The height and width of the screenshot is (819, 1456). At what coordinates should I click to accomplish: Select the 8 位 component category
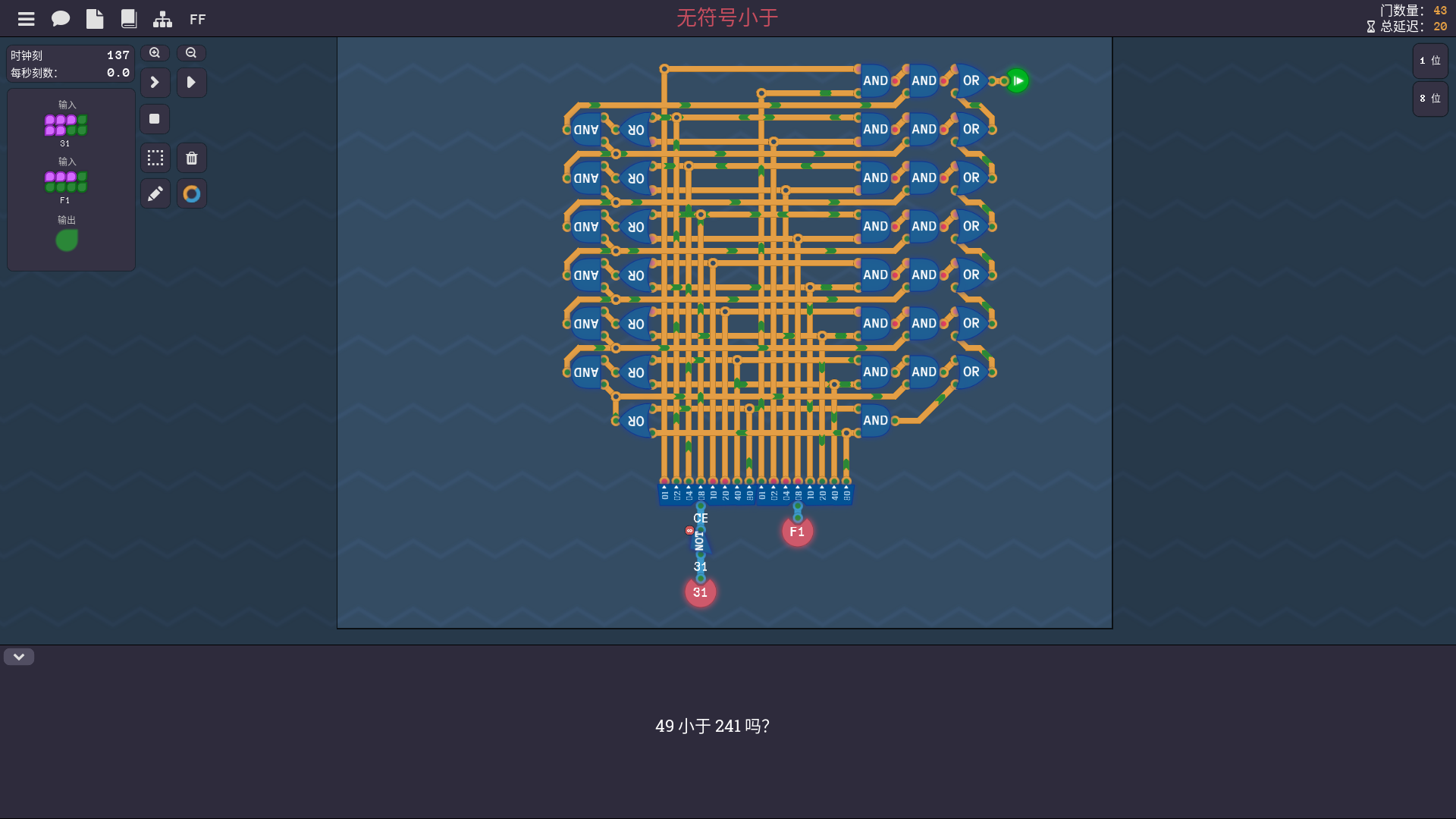(1430, 99)
